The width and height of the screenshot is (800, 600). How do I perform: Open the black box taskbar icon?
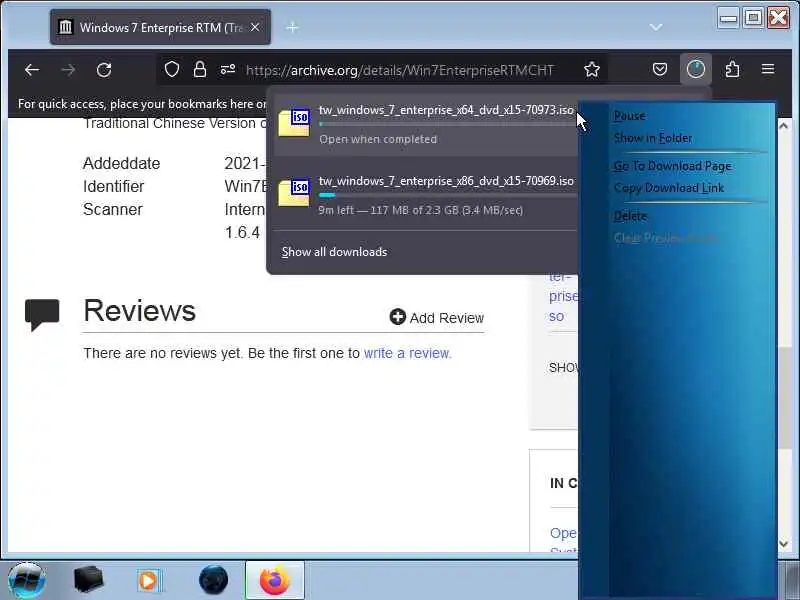pos(88,580)
